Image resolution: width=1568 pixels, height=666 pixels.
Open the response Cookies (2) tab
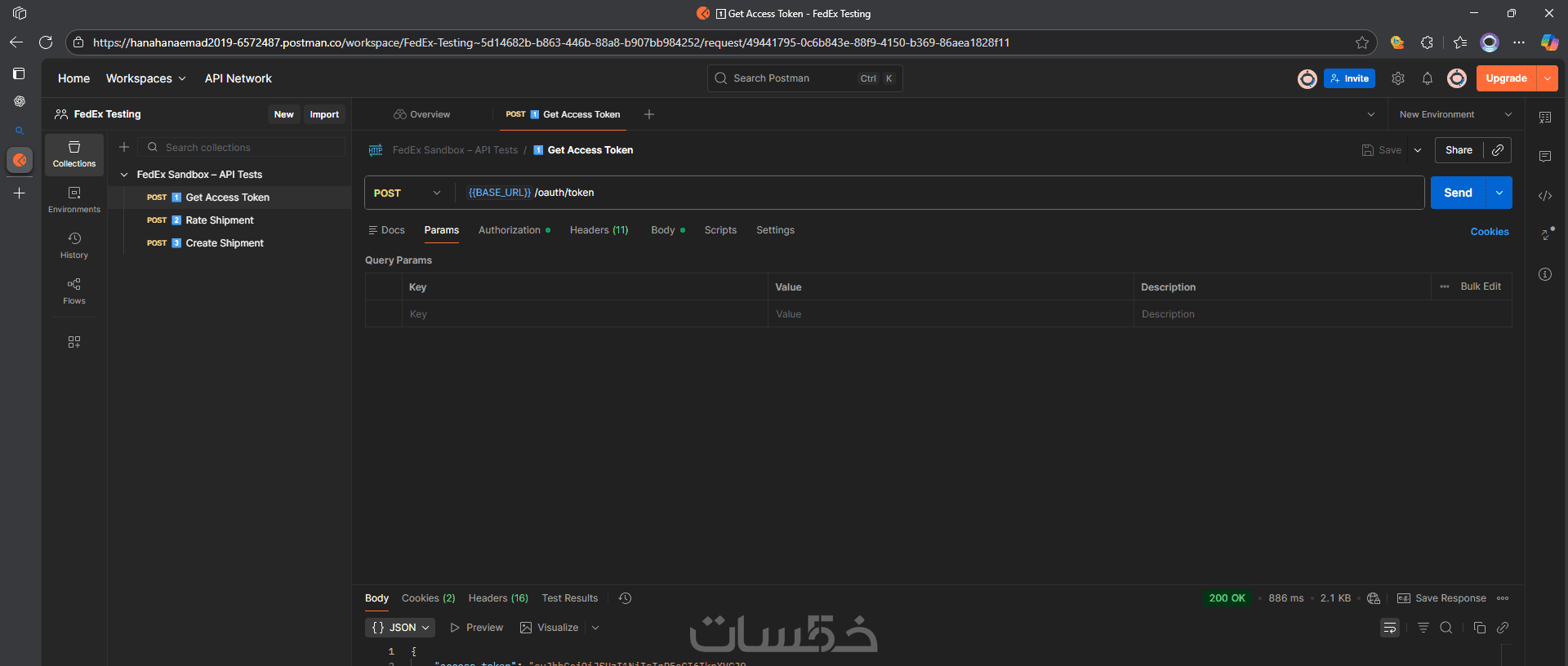coord(428,598)
